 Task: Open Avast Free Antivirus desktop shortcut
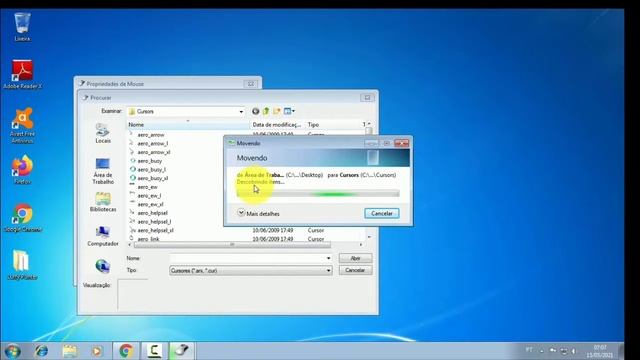[x=22, y=125]
